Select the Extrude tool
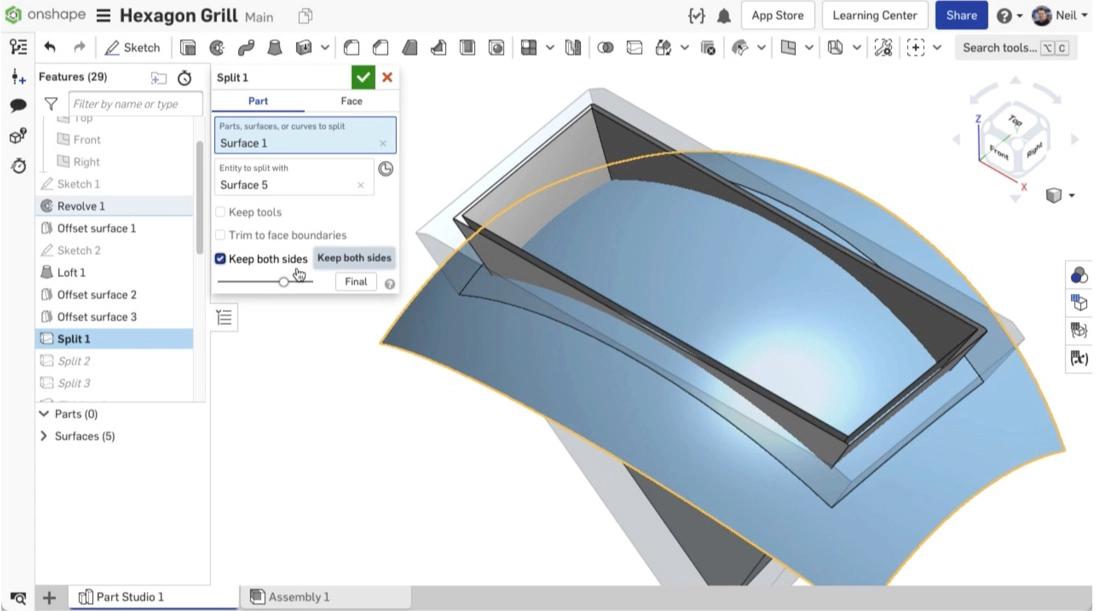Viewport: 1096px width, 611px height. point(187,47)
